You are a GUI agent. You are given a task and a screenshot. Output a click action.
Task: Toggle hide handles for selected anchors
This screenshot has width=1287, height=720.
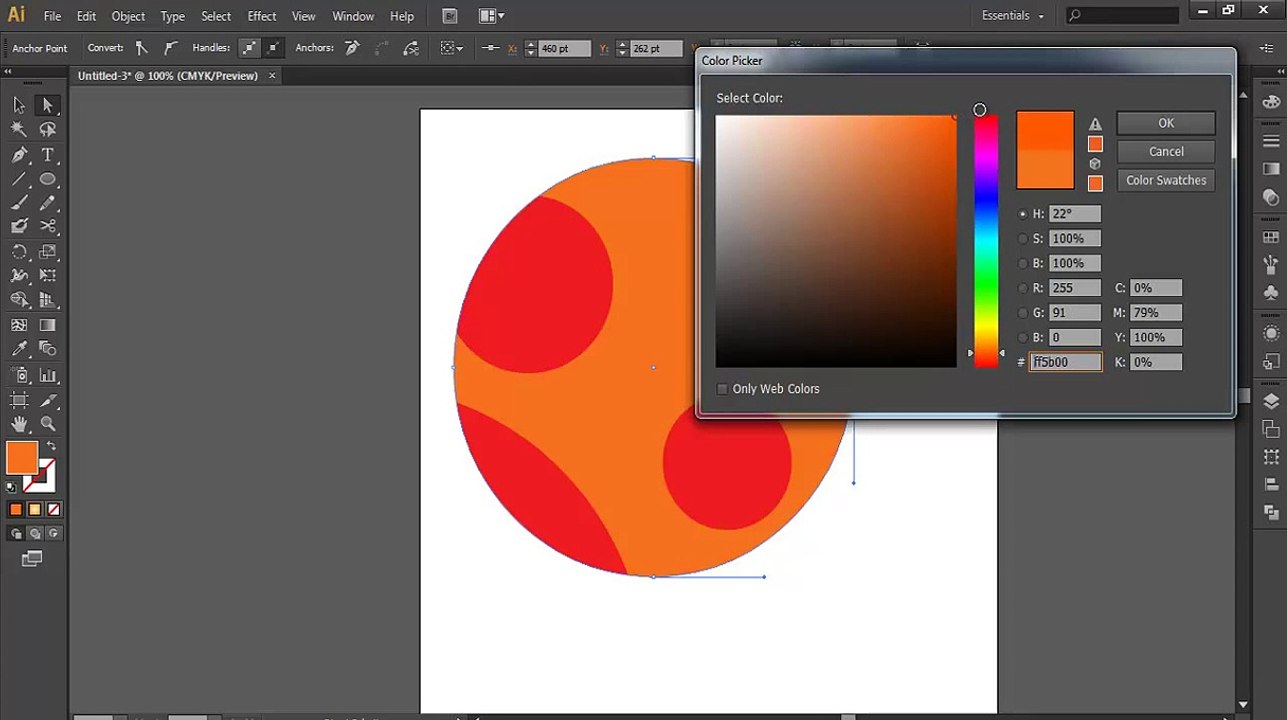273,48
